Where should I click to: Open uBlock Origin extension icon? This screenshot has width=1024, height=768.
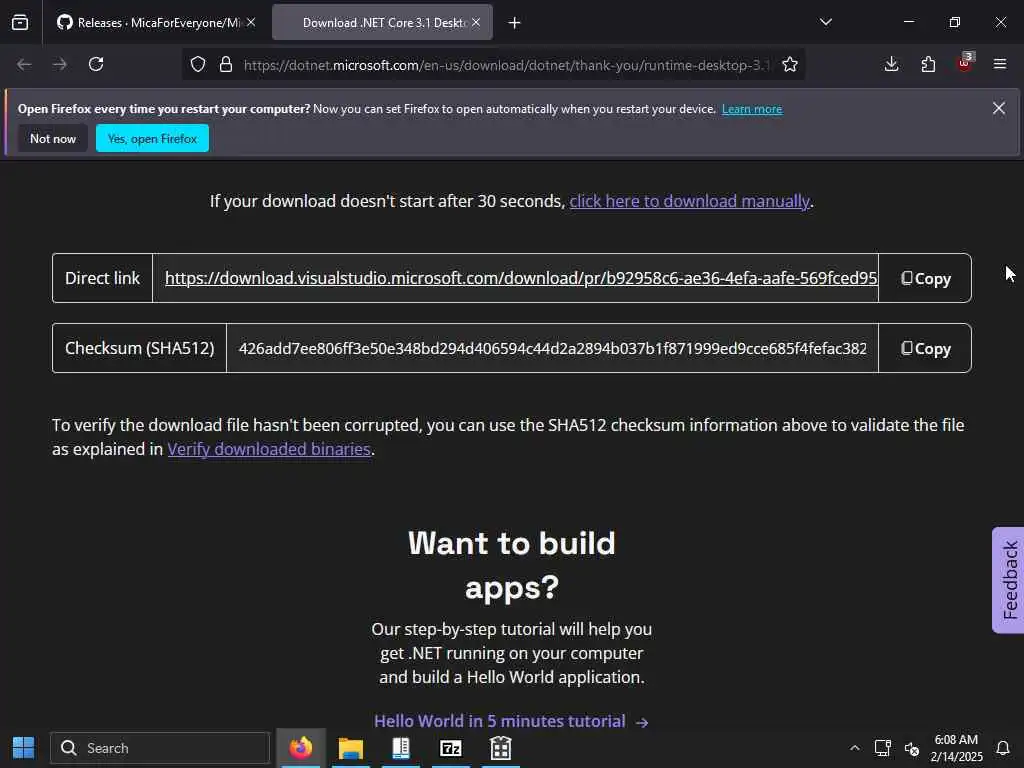coord(965,63)
